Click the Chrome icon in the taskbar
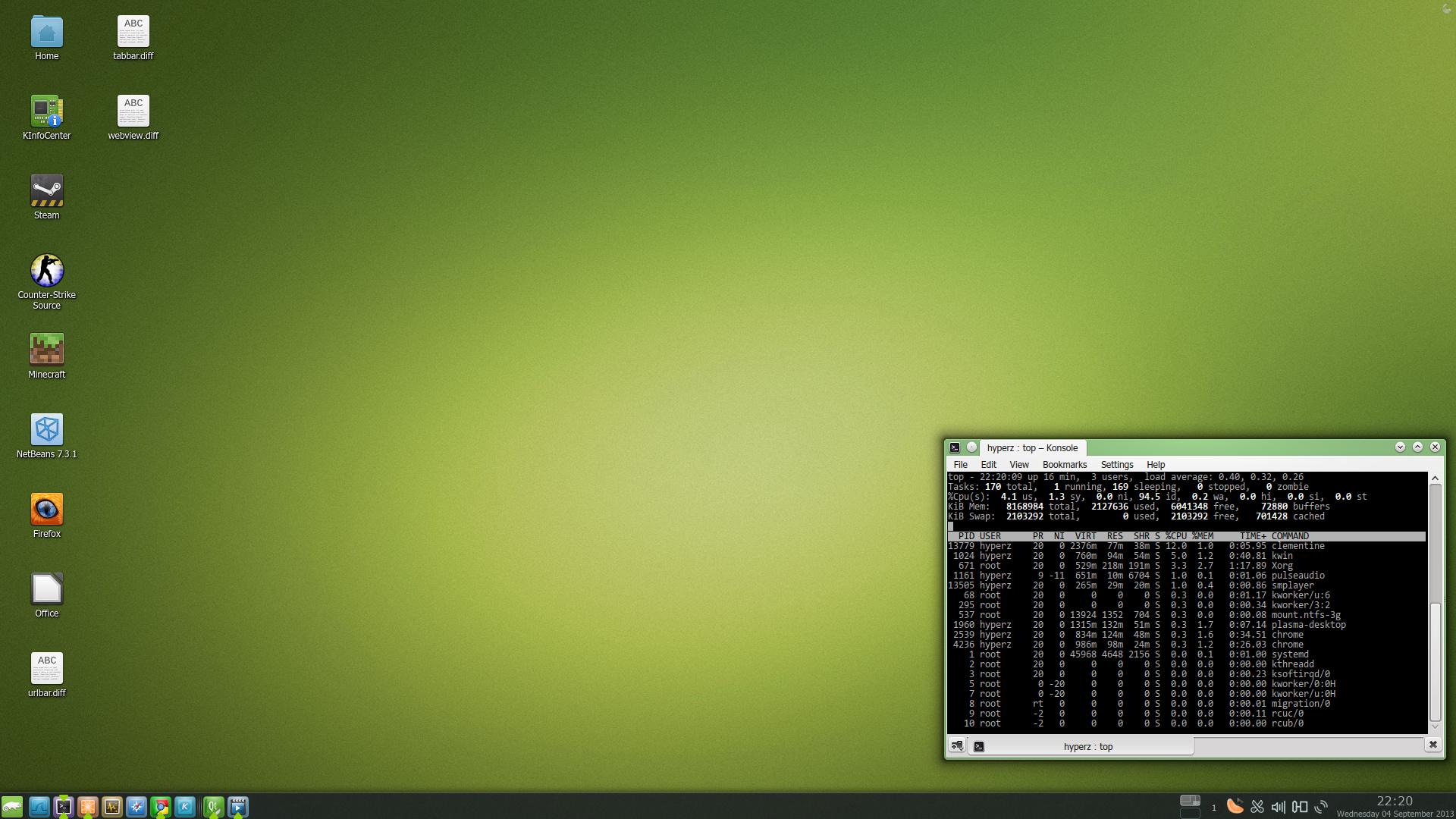 point(161,807)
